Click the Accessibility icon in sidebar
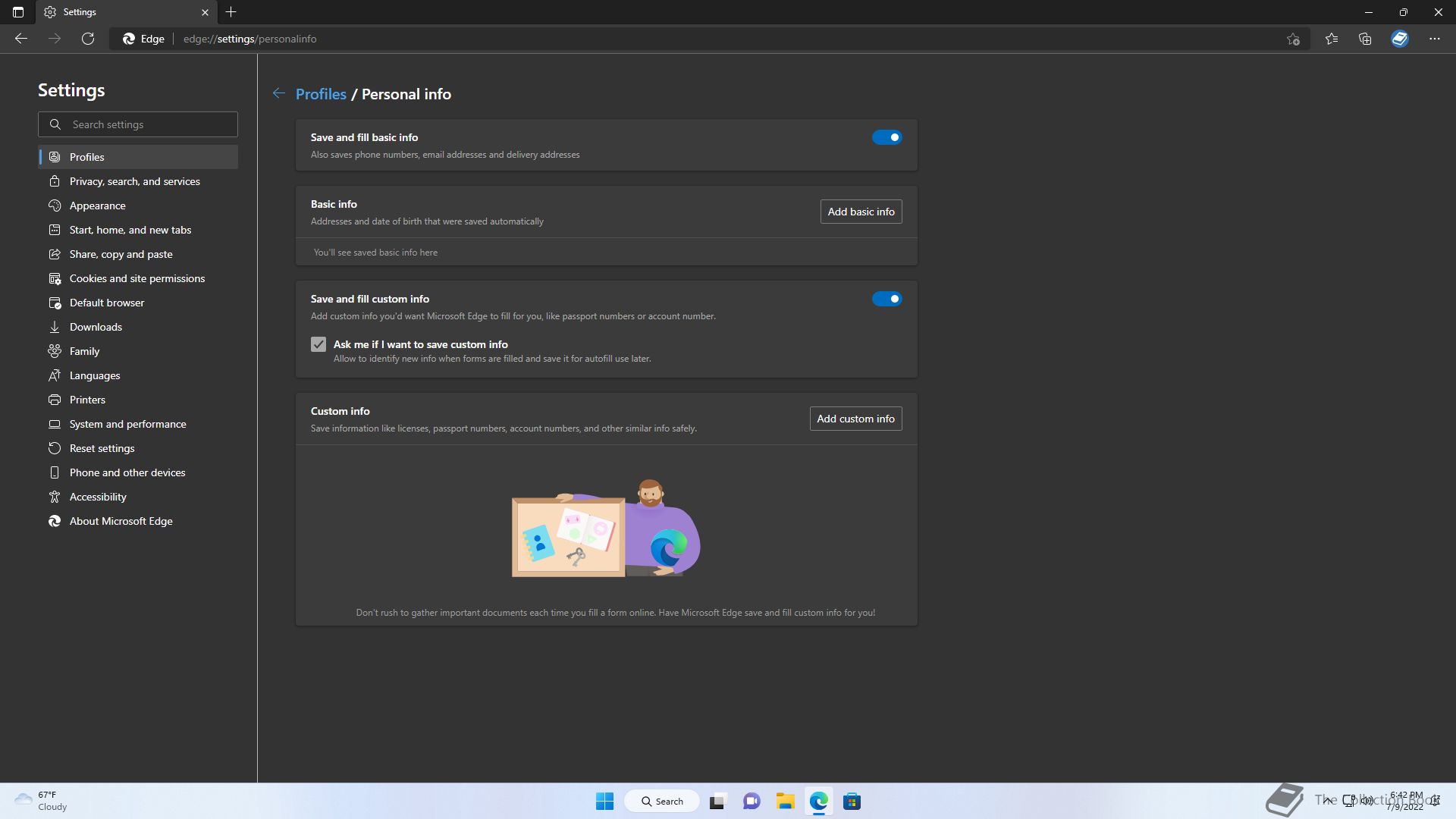The image size is (1456, 819). tap(55, 497)
